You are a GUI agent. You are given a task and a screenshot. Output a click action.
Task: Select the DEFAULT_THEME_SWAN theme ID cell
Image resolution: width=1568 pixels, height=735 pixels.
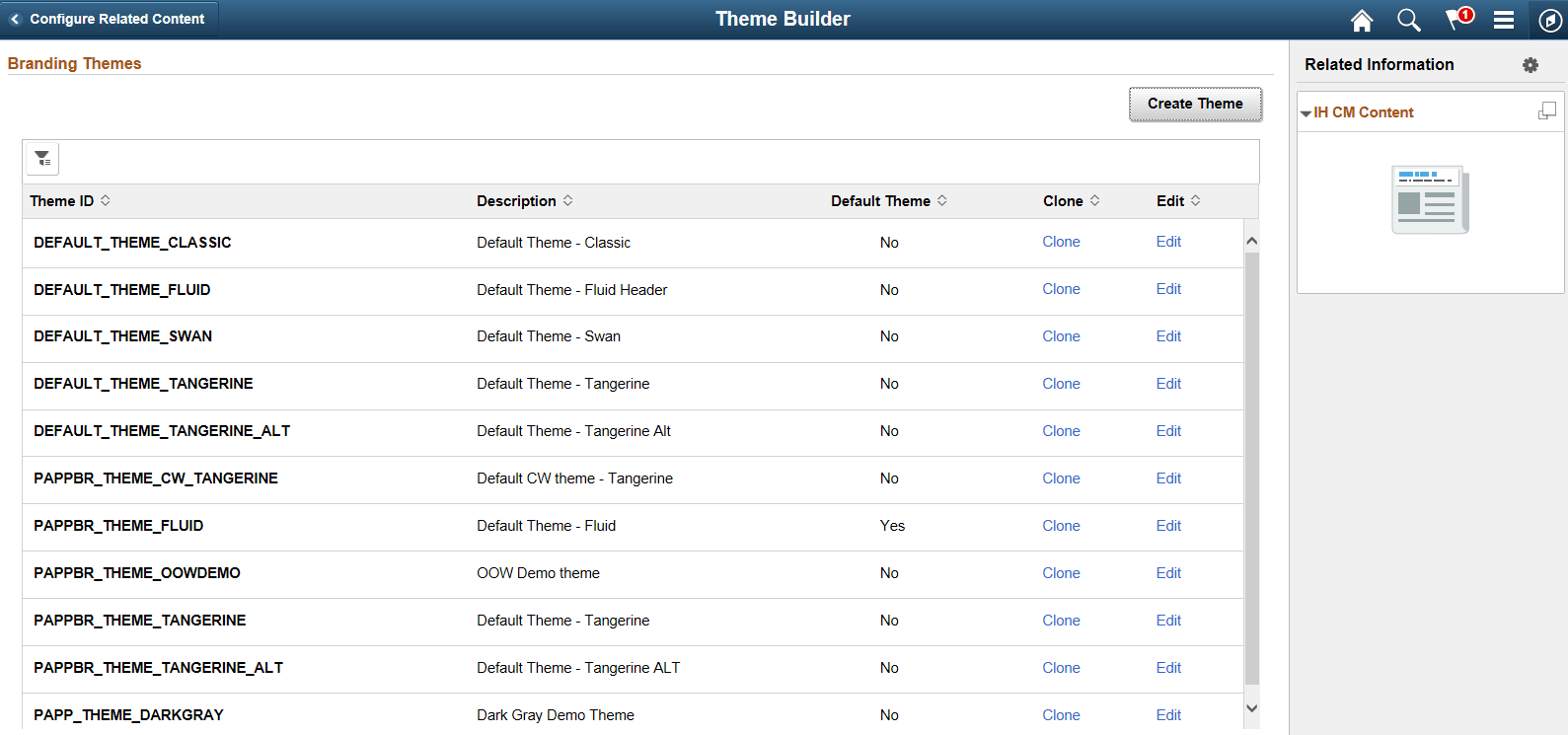122,336
